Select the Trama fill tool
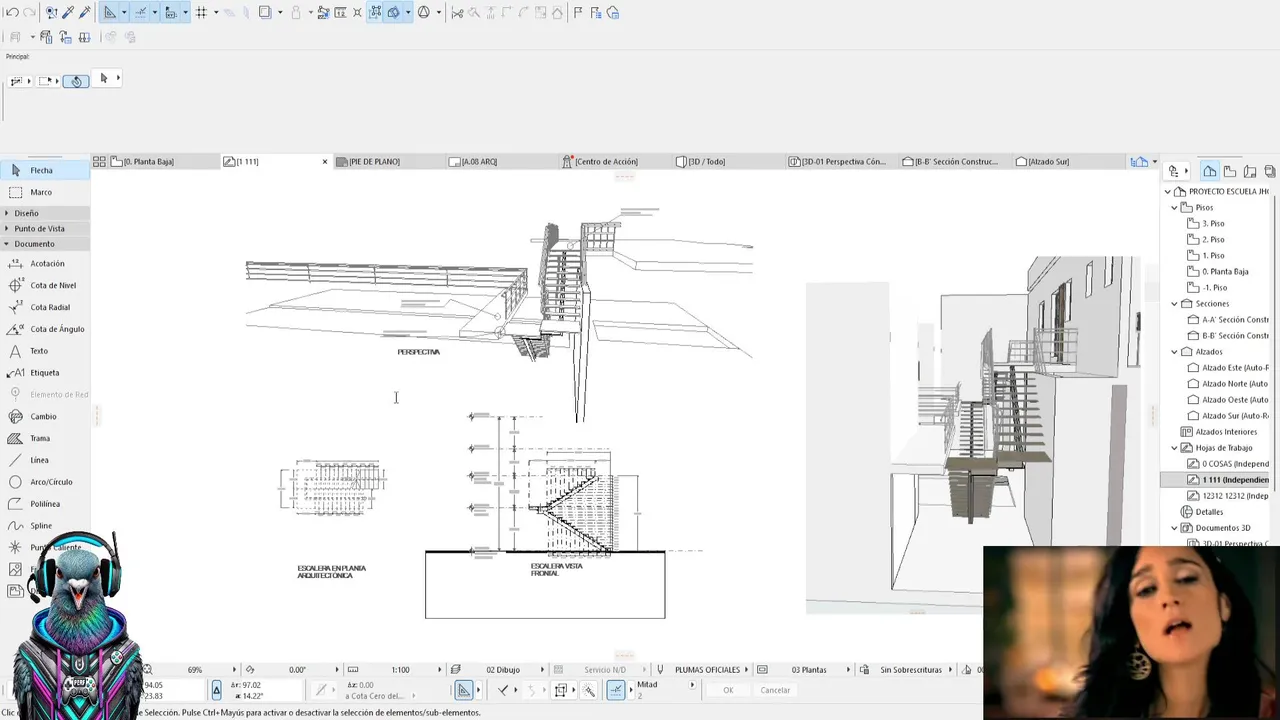The image size is (1280, 720). tap(45, 438)
